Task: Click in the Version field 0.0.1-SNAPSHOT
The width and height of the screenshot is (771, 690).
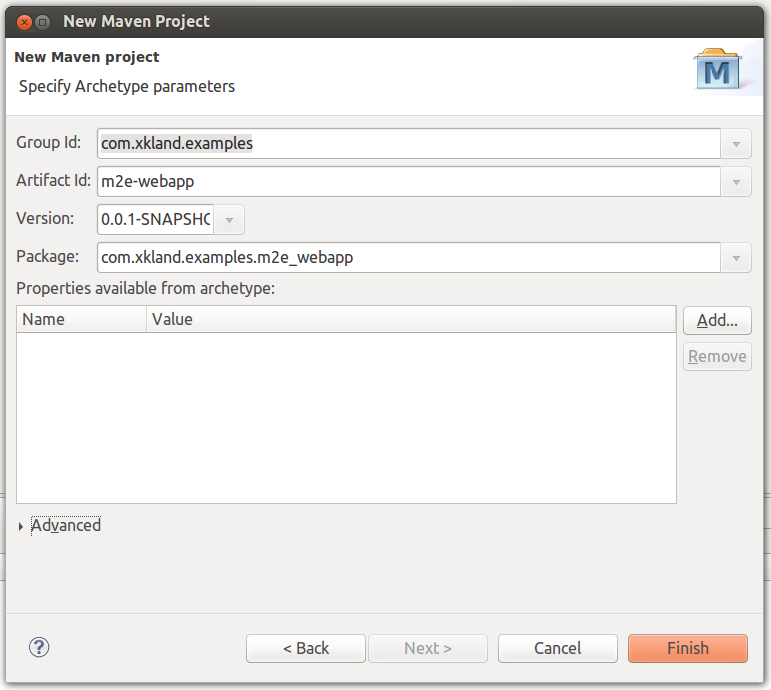Action: tap(155, 219)
